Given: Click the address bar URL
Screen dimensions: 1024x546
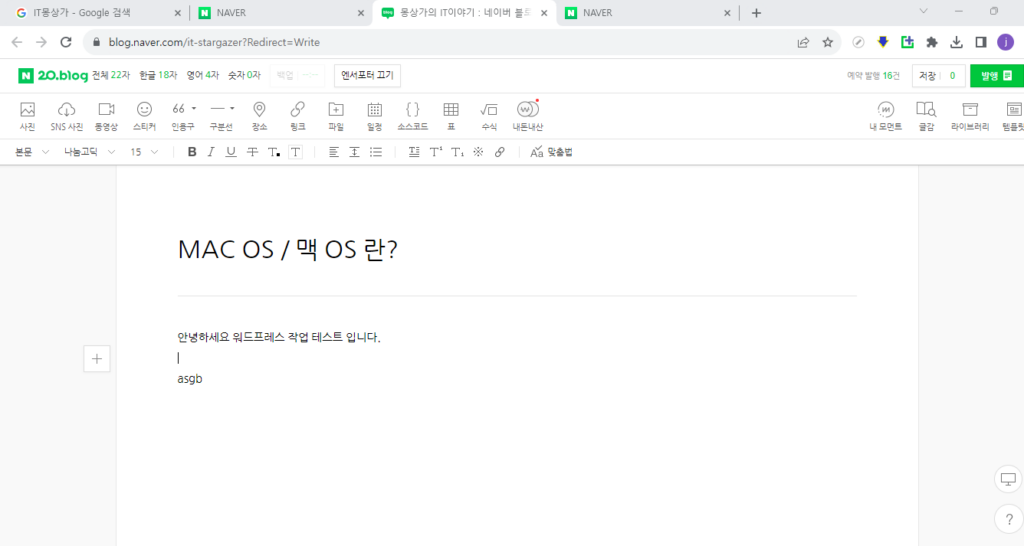Looking at the screenshot, I should click(x=214, y=42).
